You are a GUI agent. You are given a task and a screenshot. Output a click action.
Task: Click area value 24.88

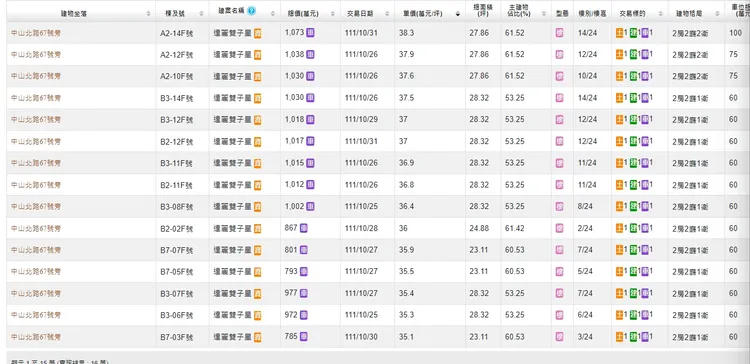click(479, 228)
